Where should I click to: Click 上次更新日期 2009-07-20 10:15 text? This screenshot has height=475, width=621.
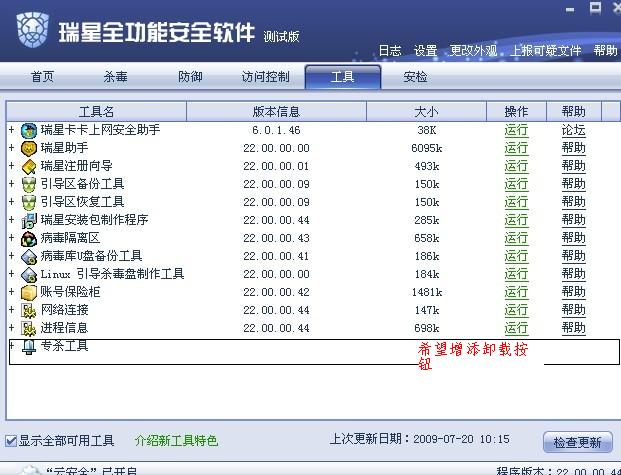pos(419,439)
